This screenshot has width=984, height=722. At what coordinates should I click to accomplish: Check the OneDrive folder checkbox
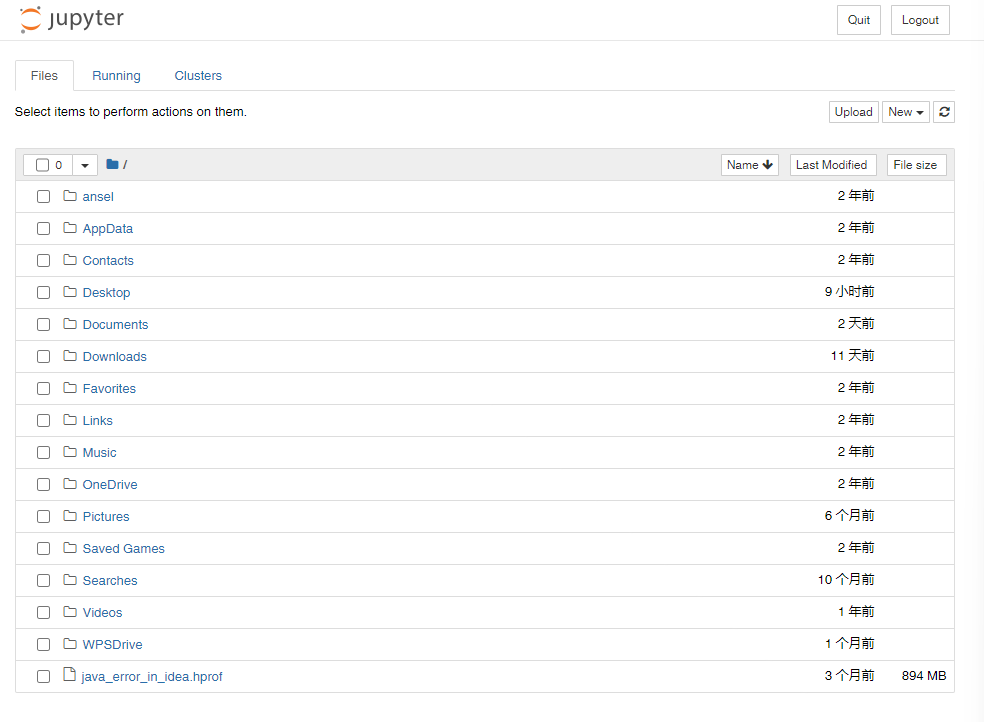(x=43, y=484)
